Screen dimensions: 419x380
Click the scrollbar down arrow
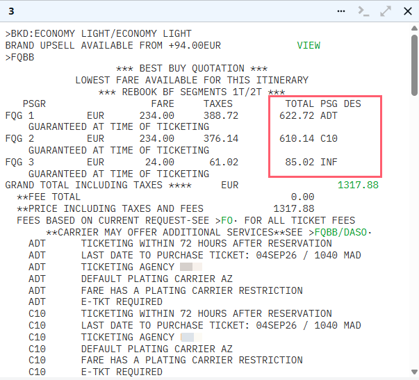[x=414, y=372]
